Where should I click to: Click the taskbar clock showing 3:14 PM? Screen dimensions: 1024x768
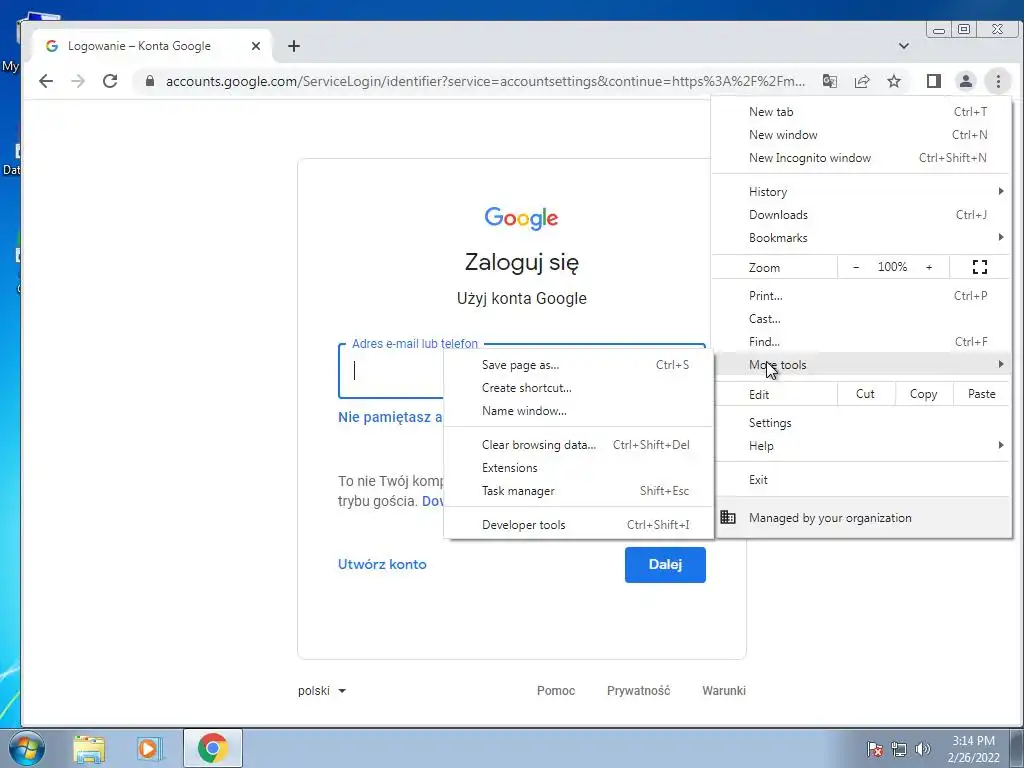tap(973, 749)
